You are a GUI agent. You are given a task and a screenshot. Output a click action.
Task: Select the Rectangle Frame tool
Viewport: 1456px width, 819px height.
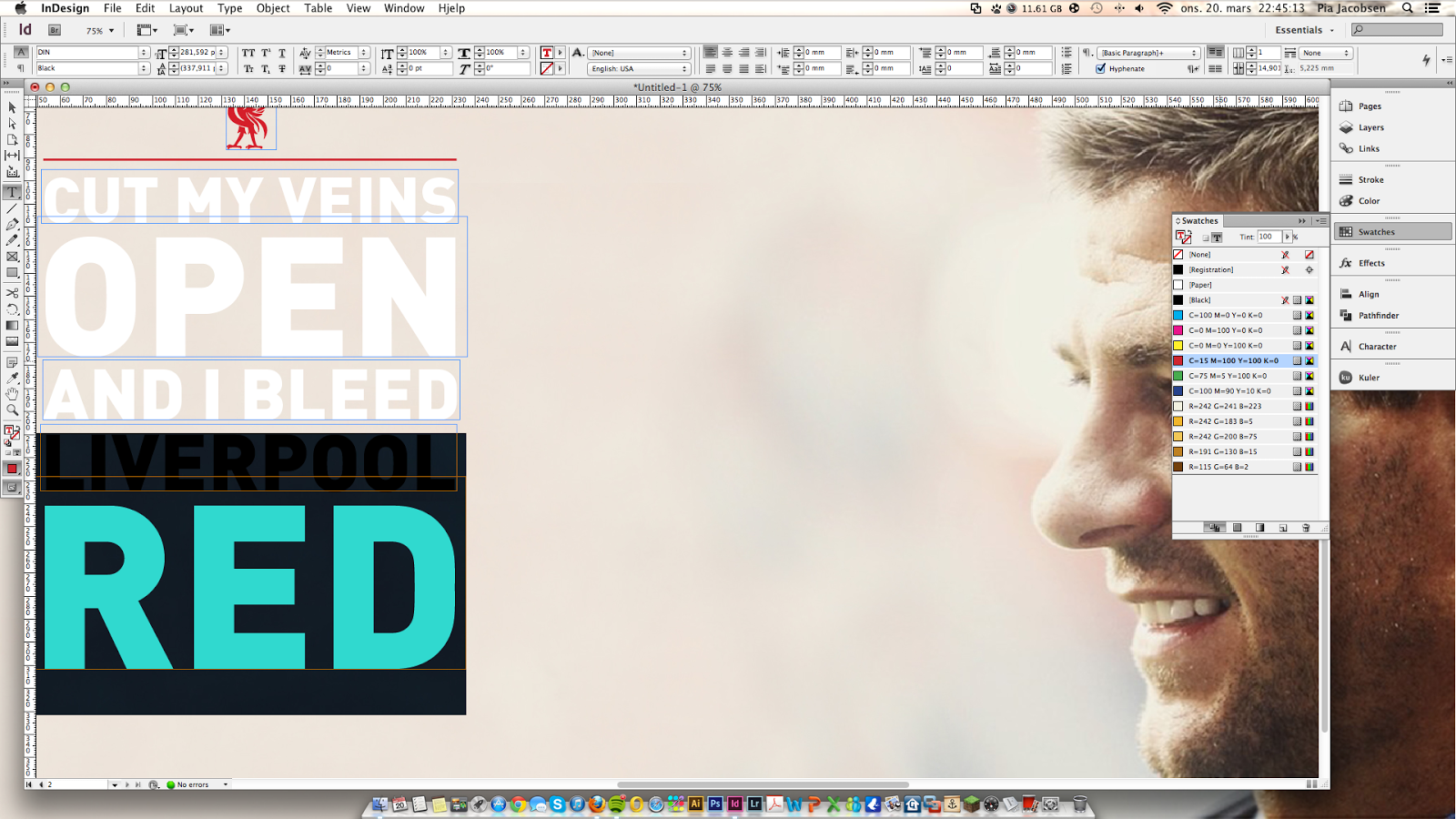coord(12,257)
